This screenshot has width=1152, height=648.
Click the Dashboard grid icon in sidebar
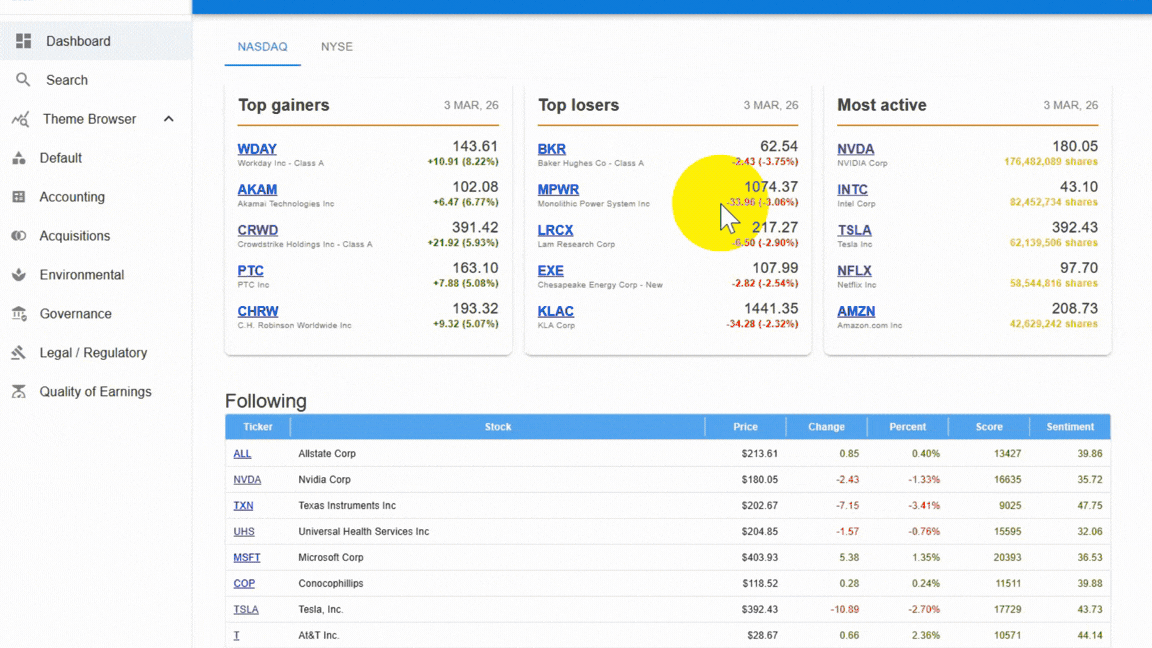(x=23, y=41)
